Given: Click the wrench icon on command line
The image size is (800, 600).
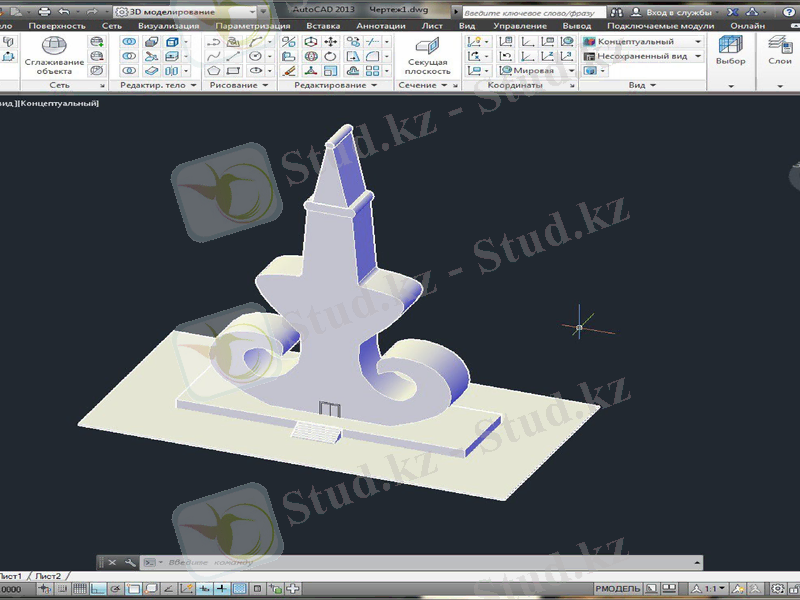Looking at the screenshot, I should 130,563.
